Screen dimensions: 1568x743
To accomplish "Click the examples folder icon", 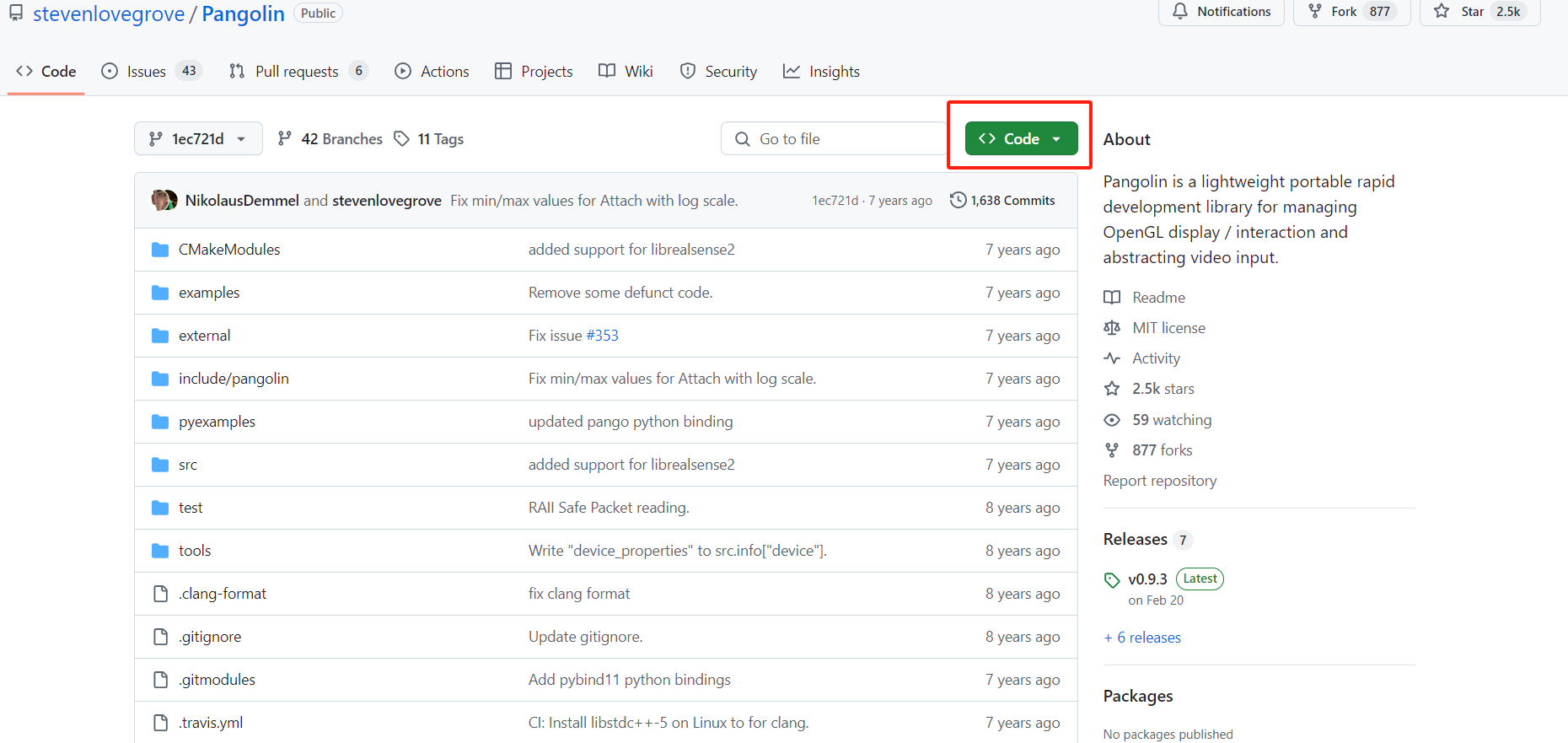I will click(x=160, y=293).
